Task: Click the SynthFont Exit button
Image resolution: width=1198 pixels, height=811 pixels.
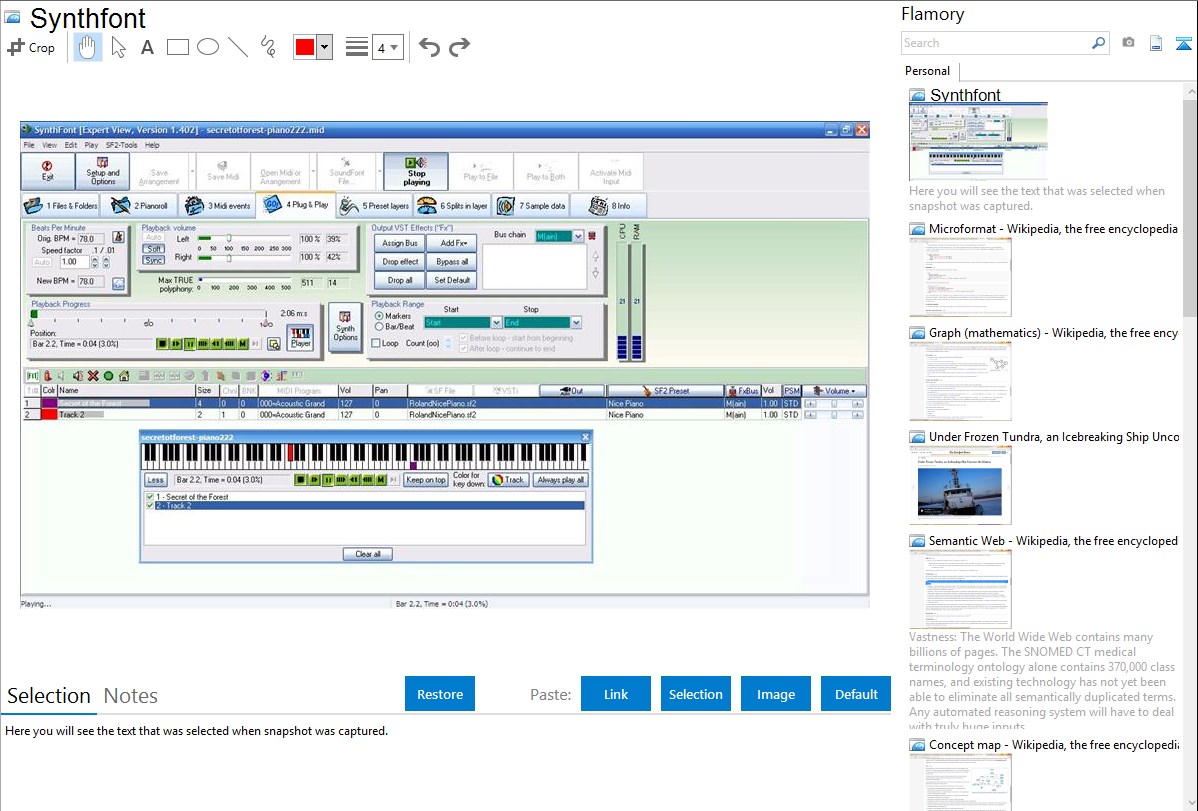Action: coord(47,171)
